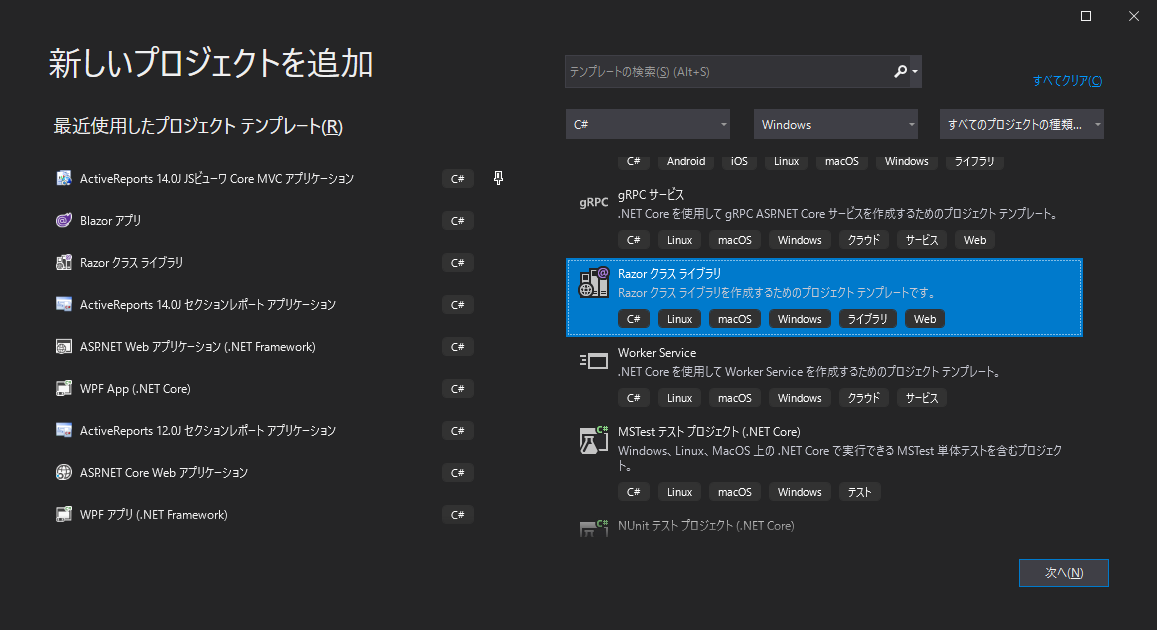The height and width of the screenshot is (630, 1157).
Task: Click the クラウド tag under gRPC service
Action: pos(863,240)
